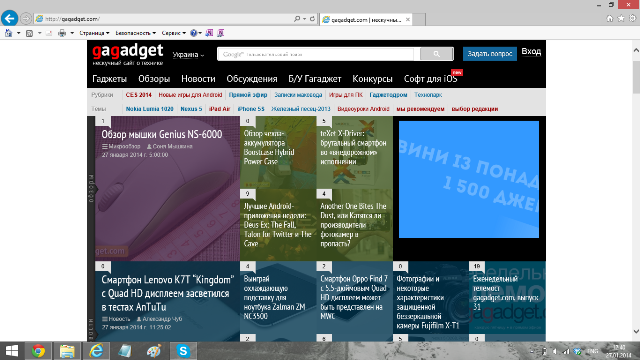Go back using the blue Back arrow
This screenshot has height=360, width=640.
click(x=9, y=18)
